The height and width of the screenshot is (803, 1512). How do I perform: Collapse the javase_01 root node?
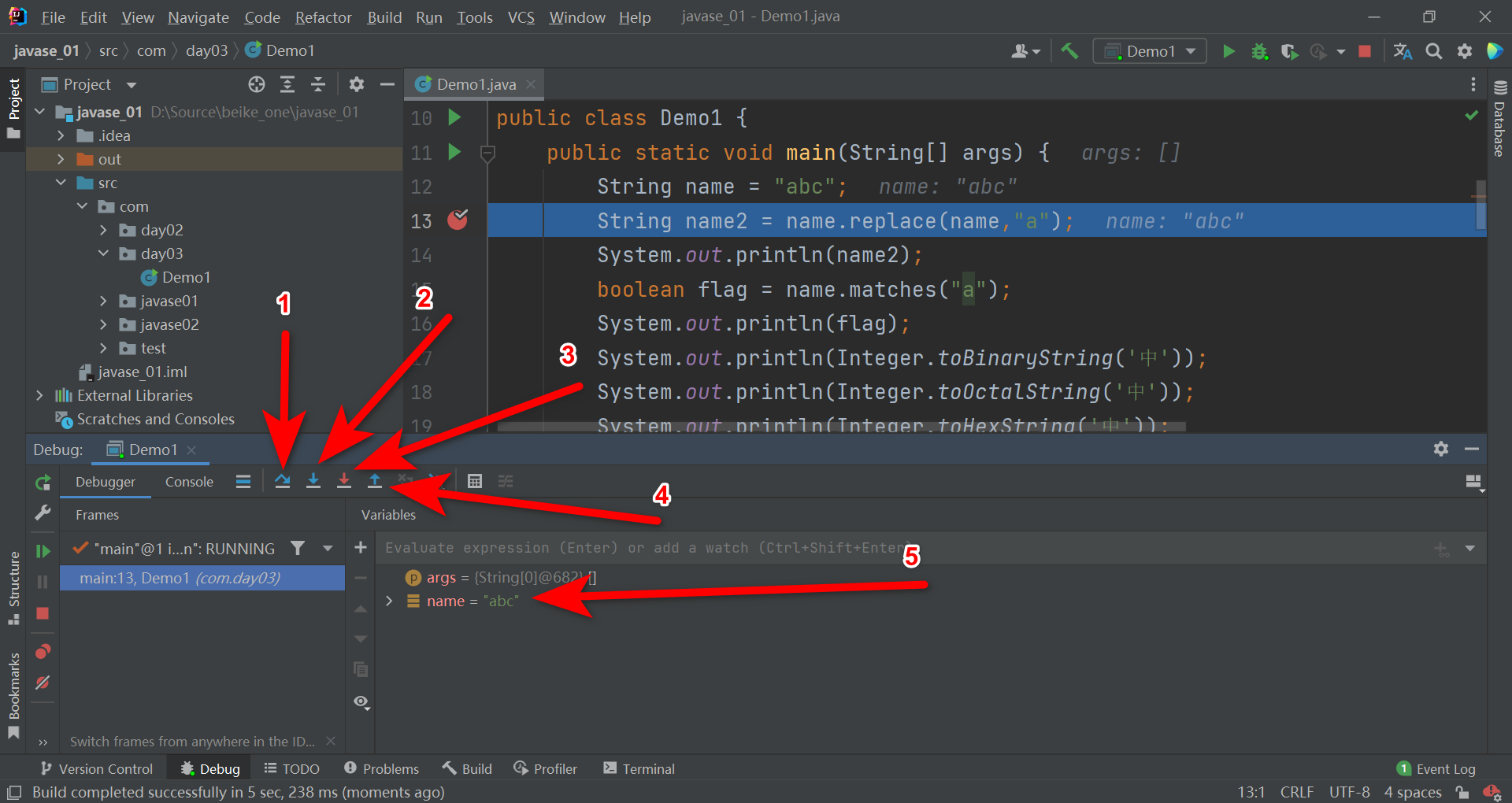(x=40, y=112)
